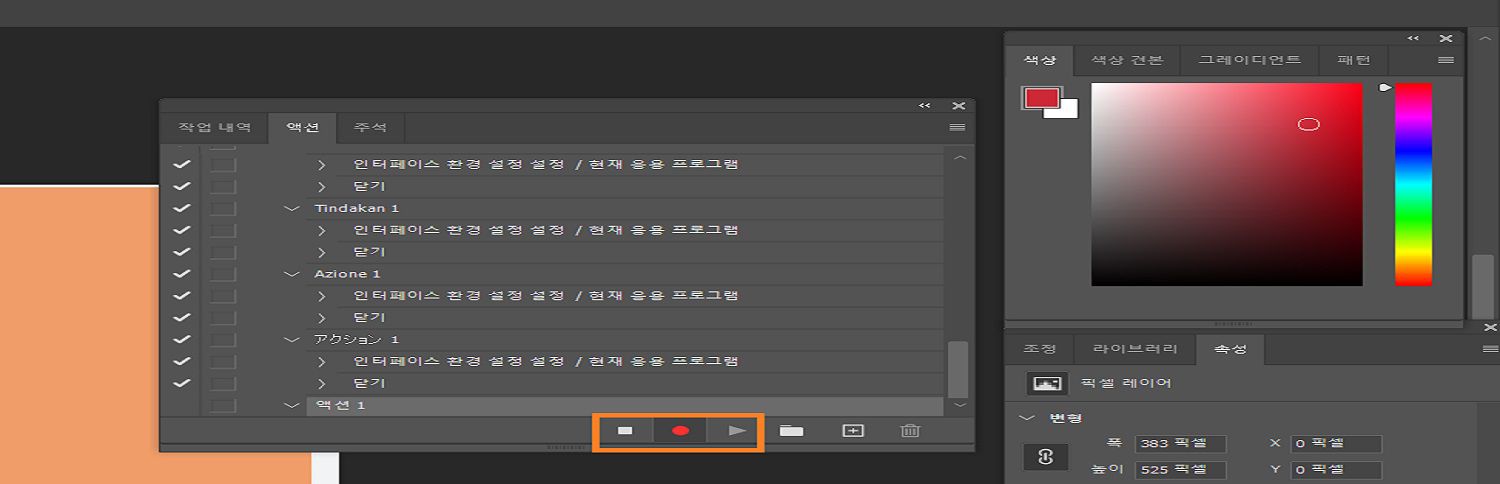1500x484 pixels.
Task: Click the X position field
Action: pyautogui.click(x=1336, y=443)
